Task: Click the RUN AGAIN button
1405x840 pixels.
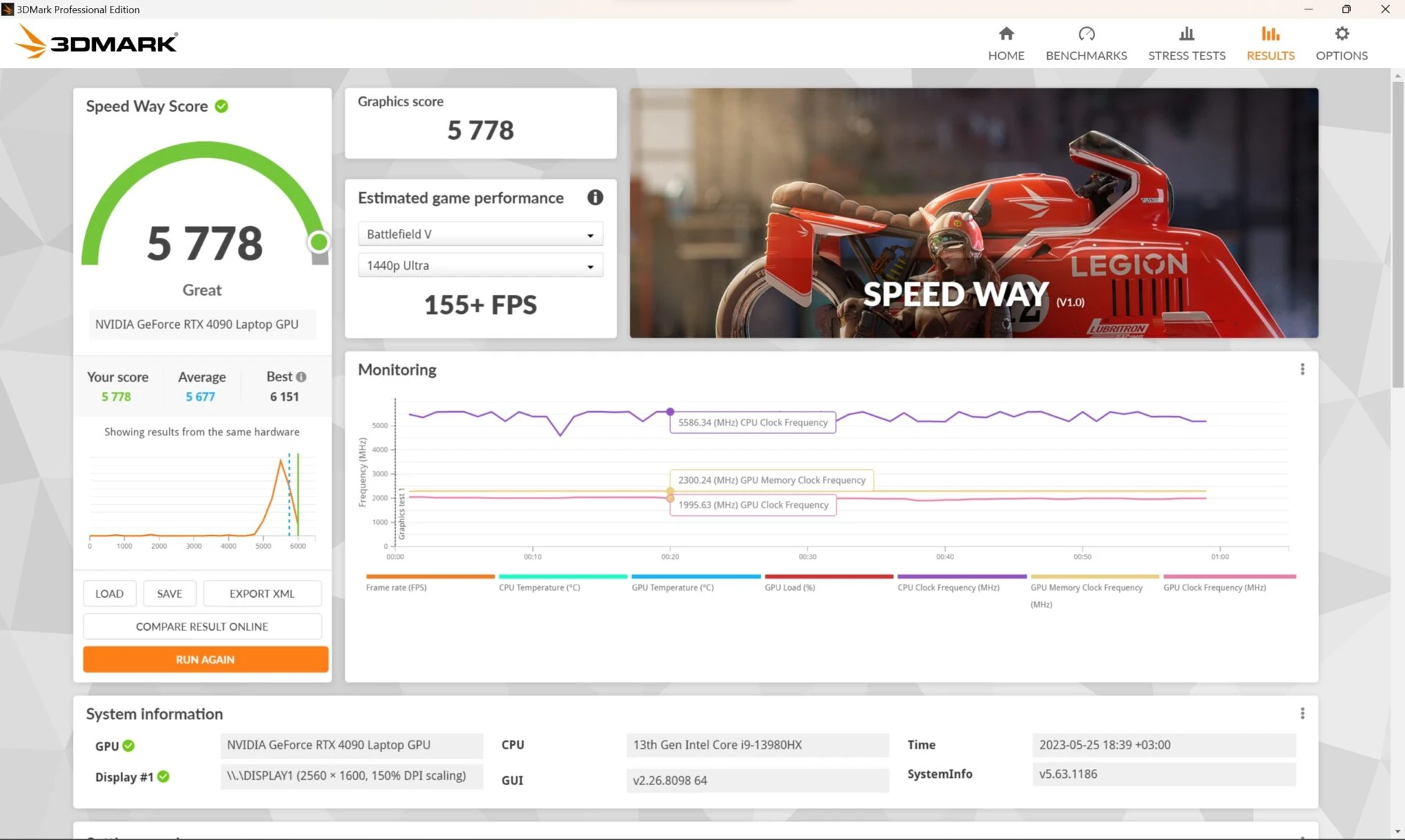Action: click(206, 659)
